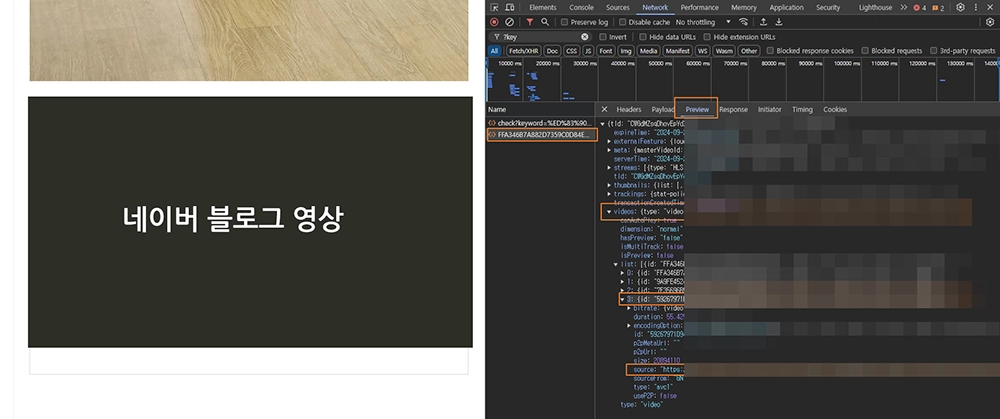The image size is (1000, 419).
Task: Open the 2 issues indicator
Action: [938, 8]
